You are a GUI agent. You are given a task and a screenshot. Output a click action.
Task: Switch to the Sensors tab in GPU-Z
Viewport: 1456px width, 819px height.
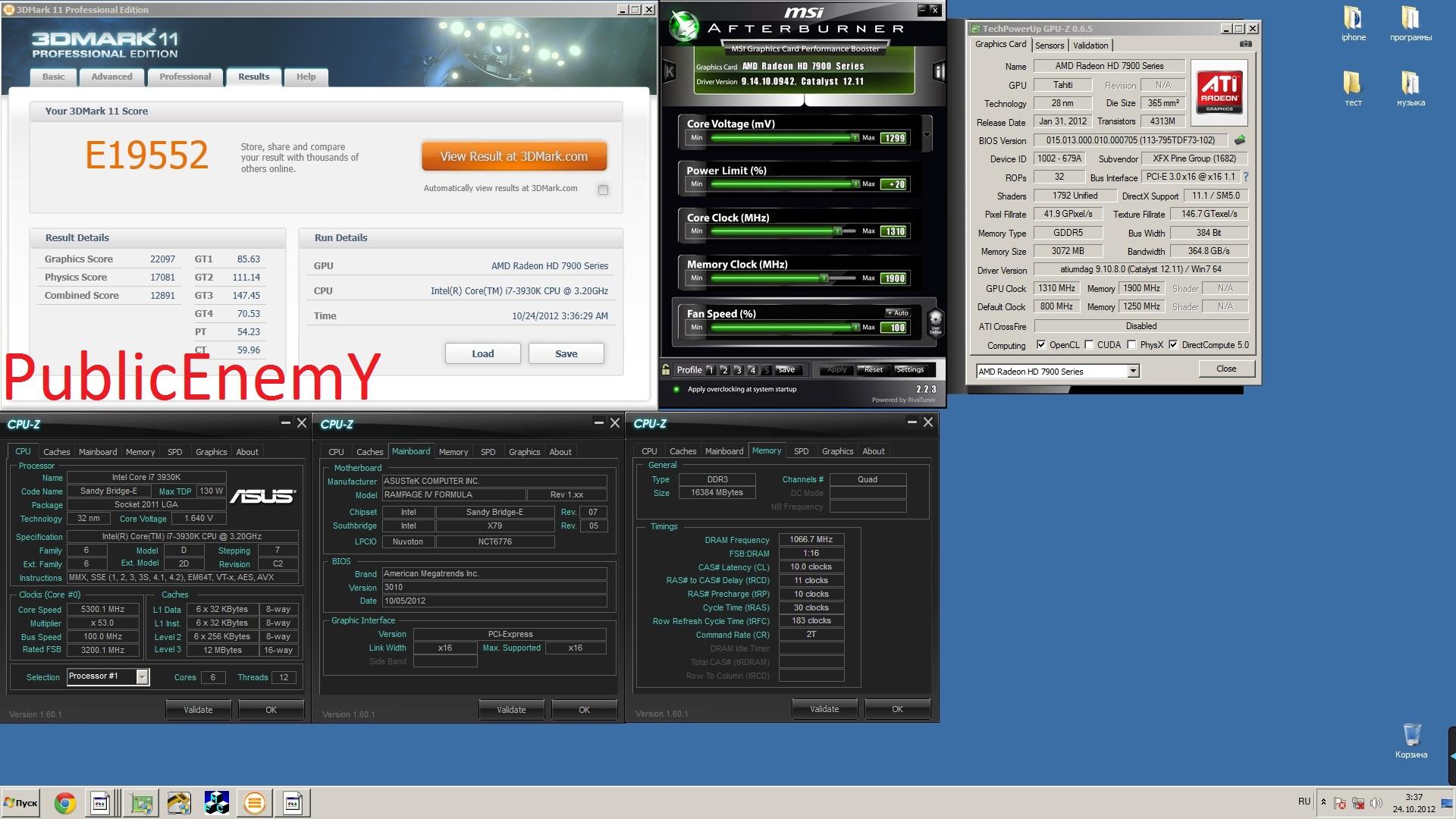click(x=1050, y=45)
